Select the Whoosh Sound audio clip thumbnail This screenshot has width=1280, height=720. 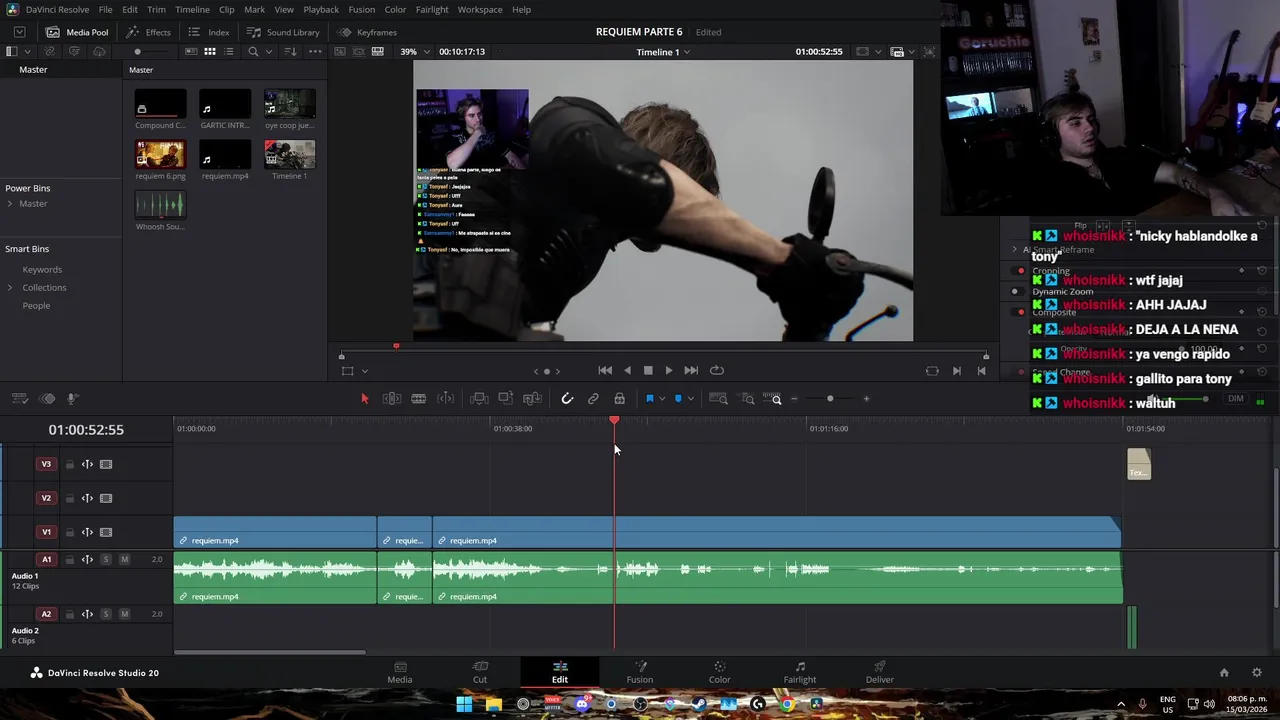coord(160,205)
